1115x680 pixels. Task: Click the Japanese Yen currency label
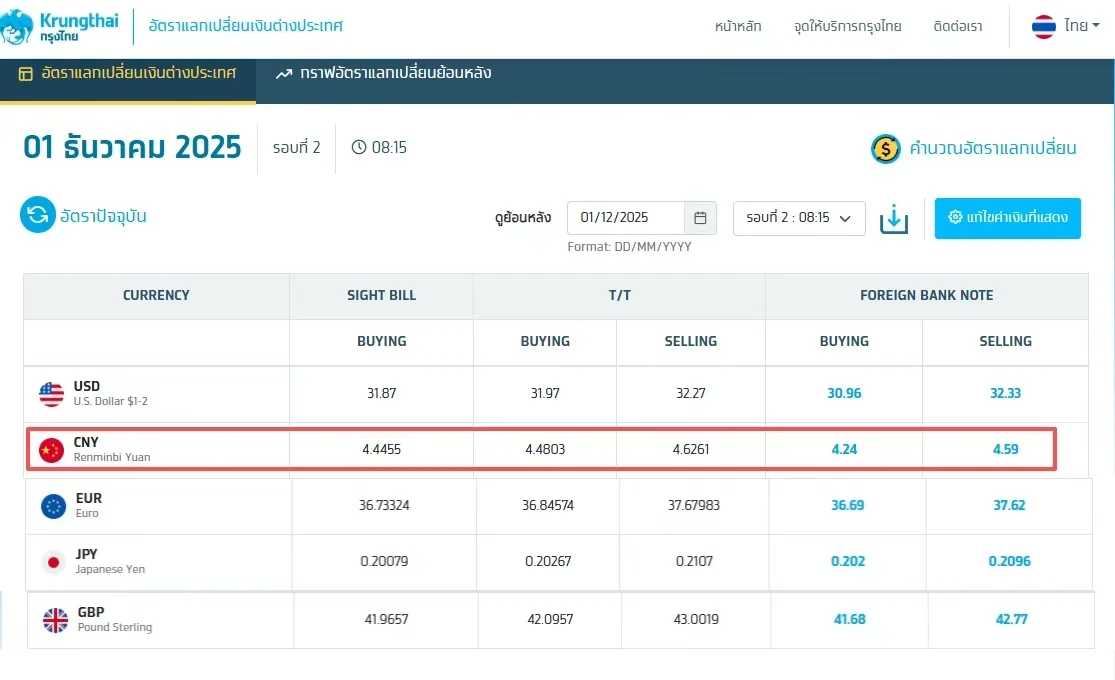coord(110,569)
